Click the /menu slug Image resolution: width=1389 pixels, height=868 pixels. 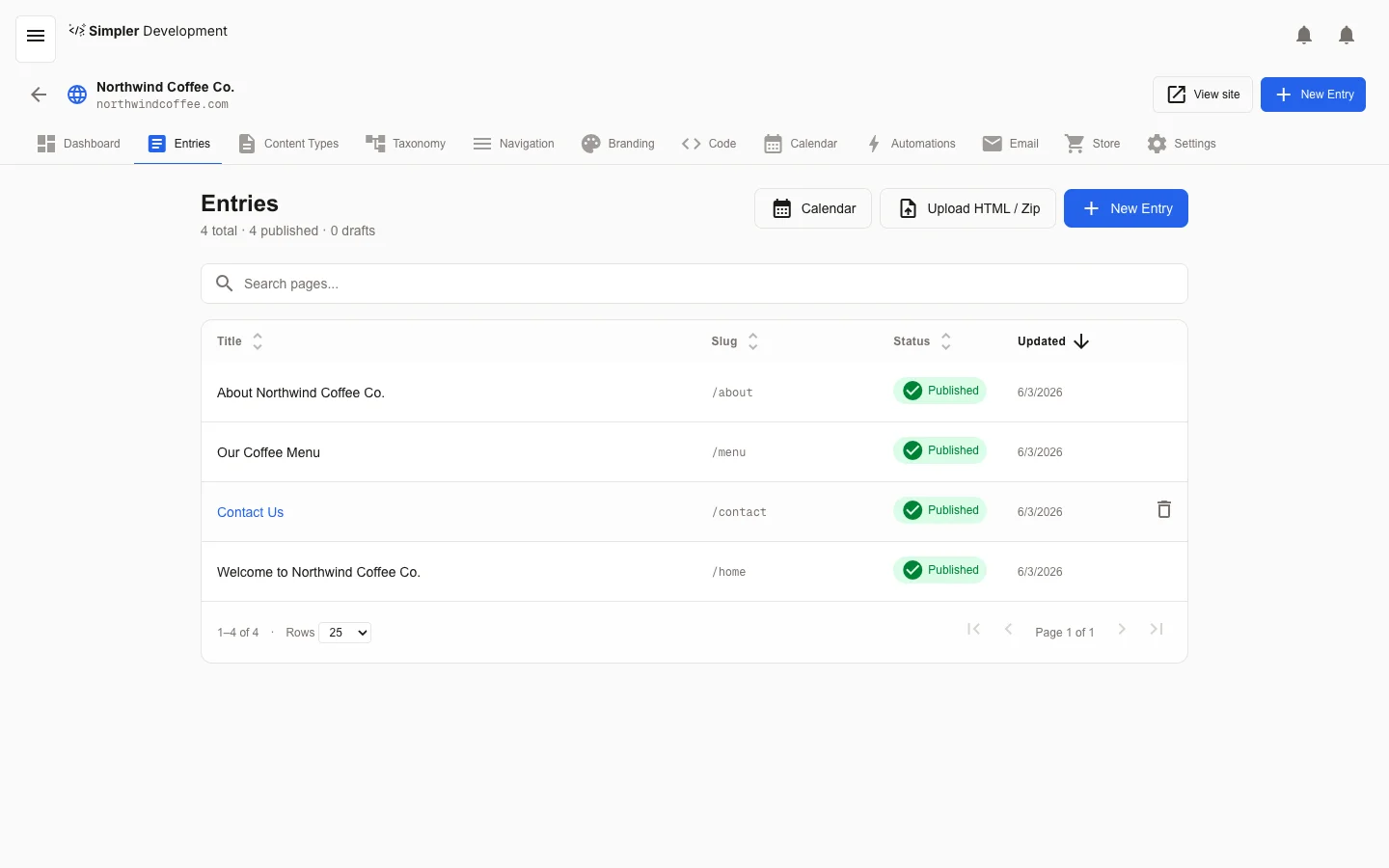pyautogui.click(x=729, y=452)
